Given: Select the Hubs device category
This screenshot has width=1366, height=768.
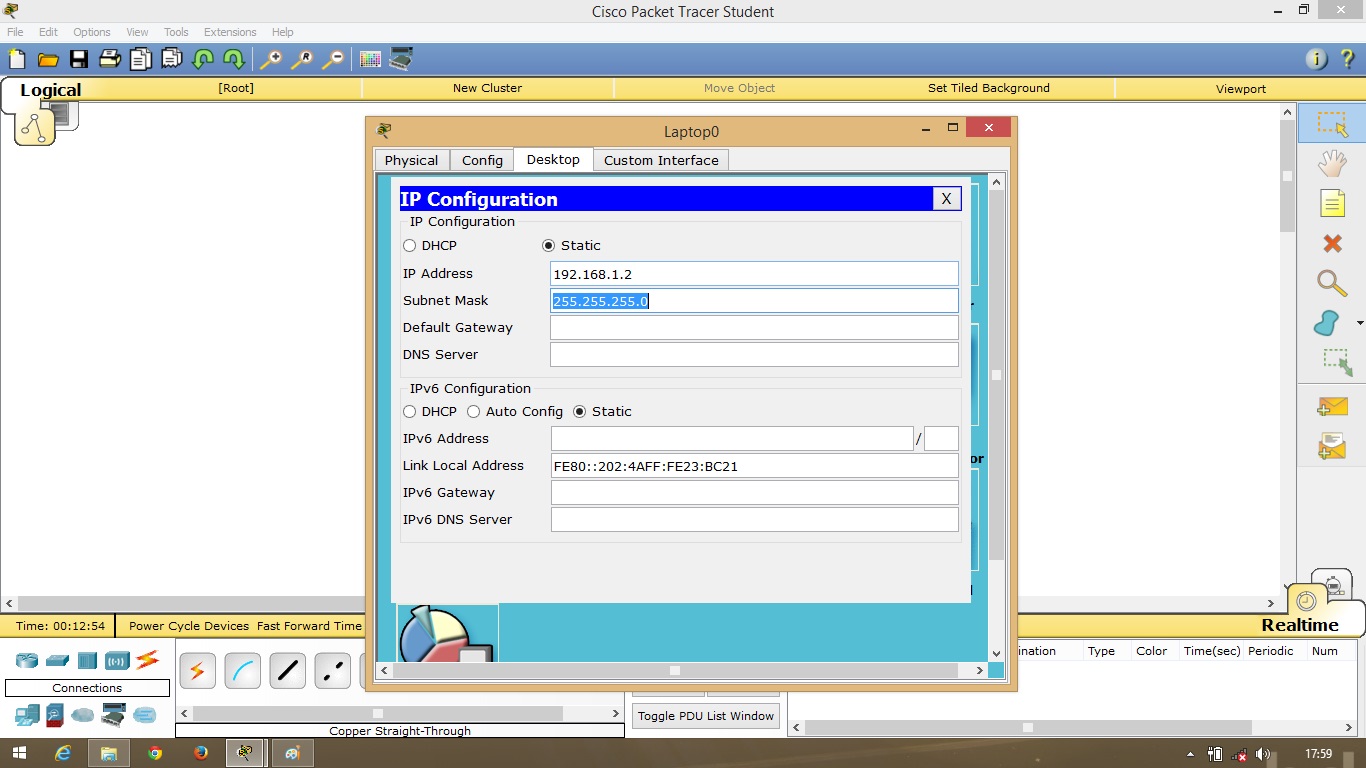Looking at the screenshot, I should click(x=87, y=660).
